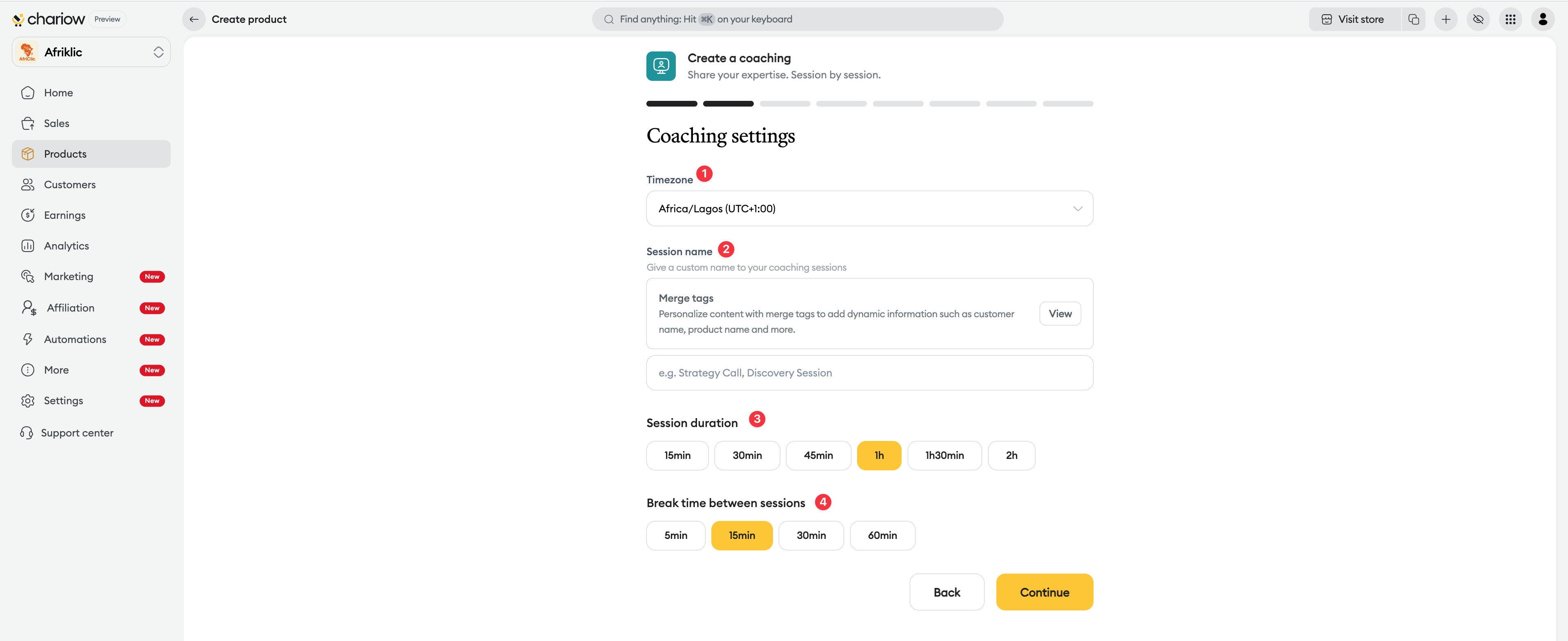Click the back arrow beside Create product
1568x641 pixels.
pos(194,20)
